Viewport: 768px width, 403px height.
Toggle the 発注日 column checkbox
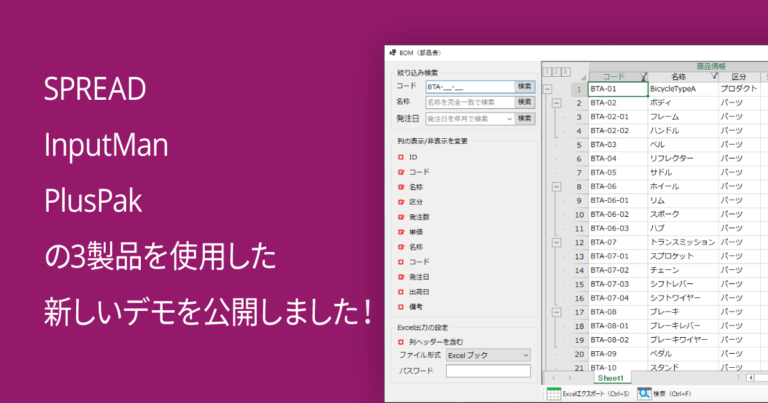(401, 277)
